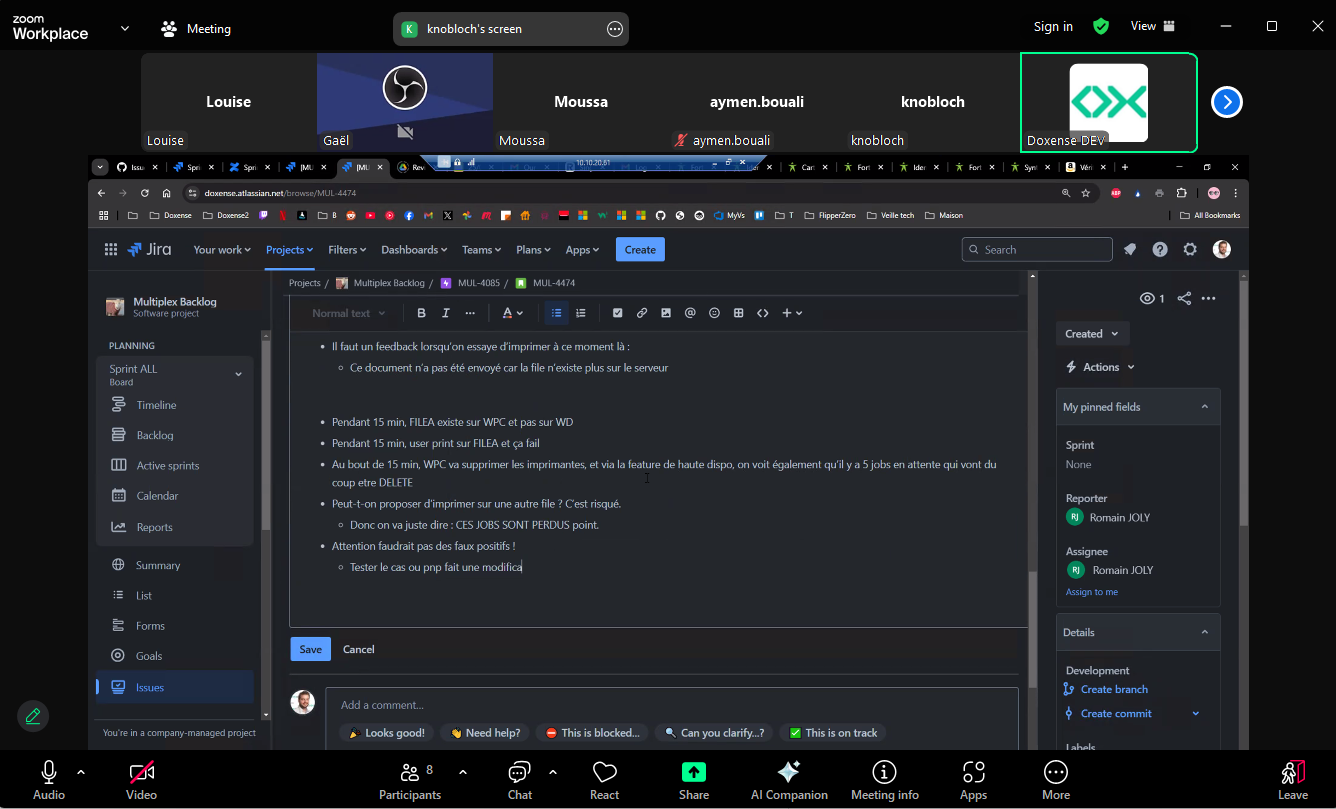The image size is (1336, 809).
Task: Open the Zoom Workplace dropdown arrow
Action: (125, 28)
